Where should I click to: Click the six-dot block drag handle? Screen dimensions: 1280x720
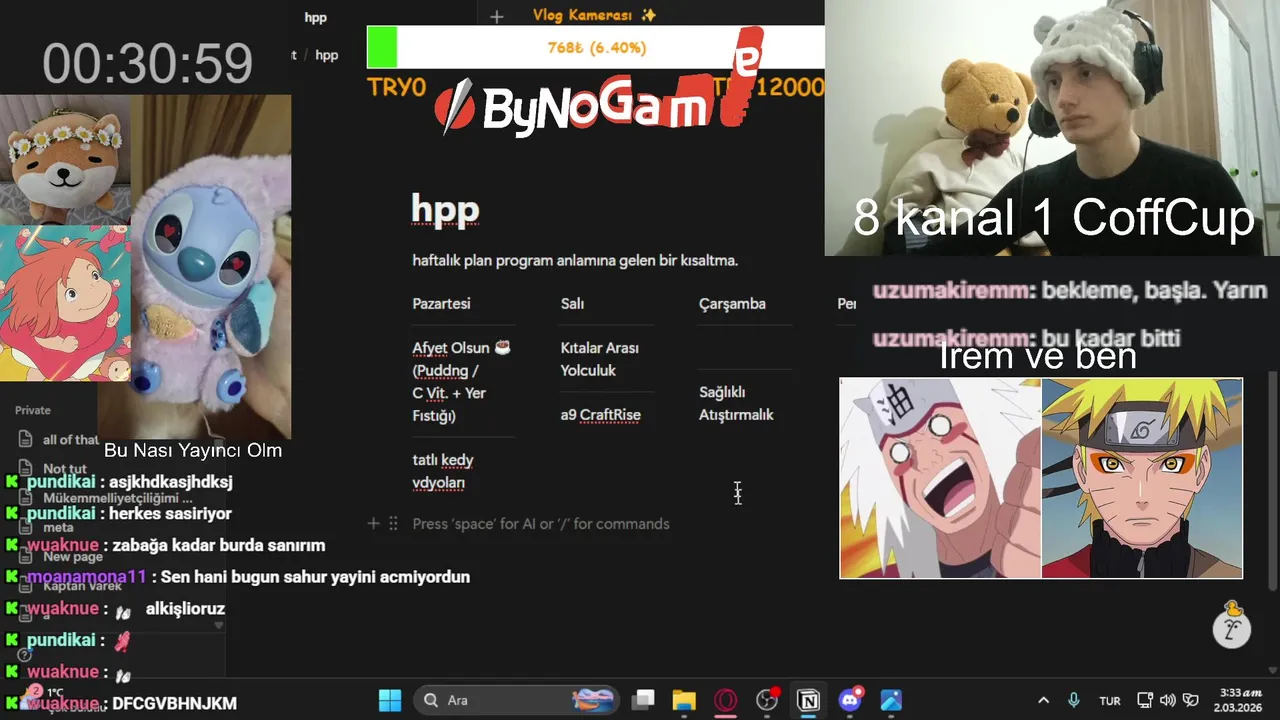coord(393,523)
